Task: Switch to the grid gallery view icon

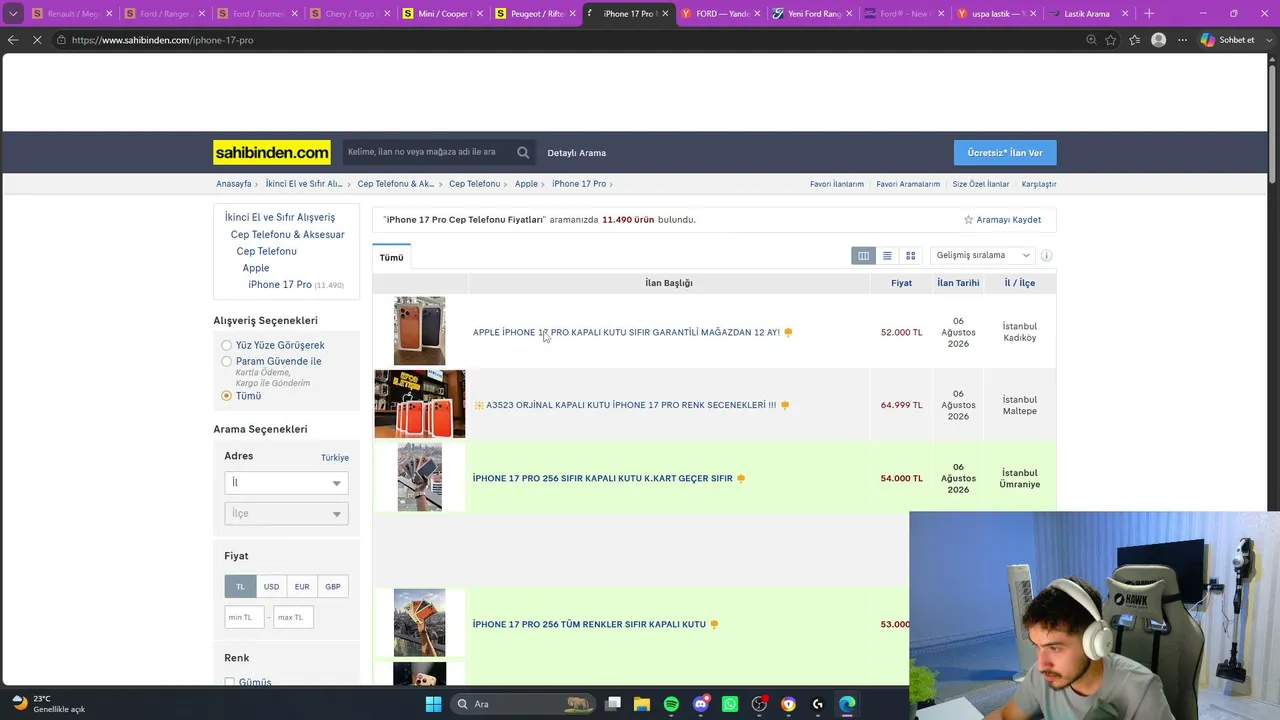Action: pyautogui.click(x=910, y=256)
